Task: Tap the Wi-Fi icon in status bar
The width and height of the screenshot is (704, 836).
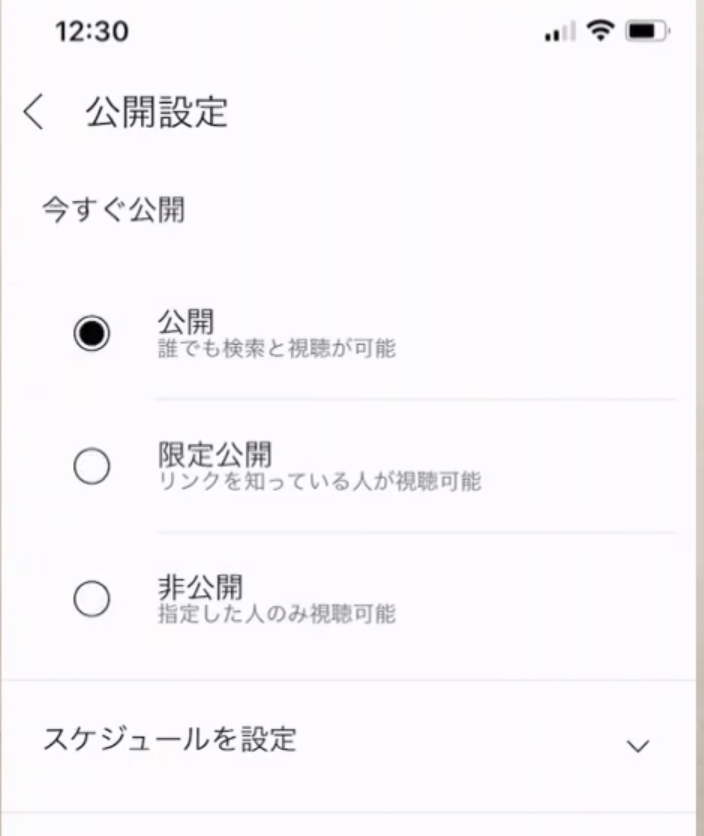Action: coord(600,30)
